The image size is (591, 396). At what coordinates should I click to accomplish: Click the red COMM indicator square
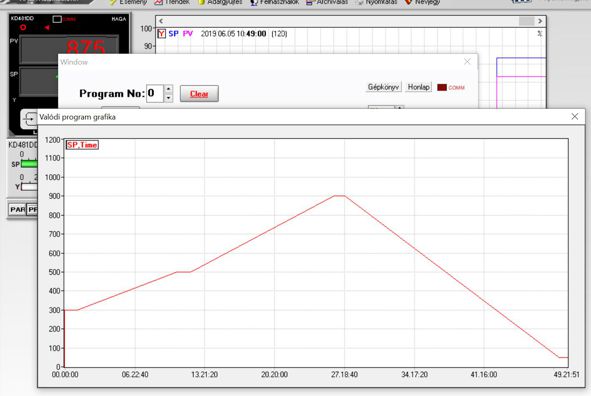[442, 87]
